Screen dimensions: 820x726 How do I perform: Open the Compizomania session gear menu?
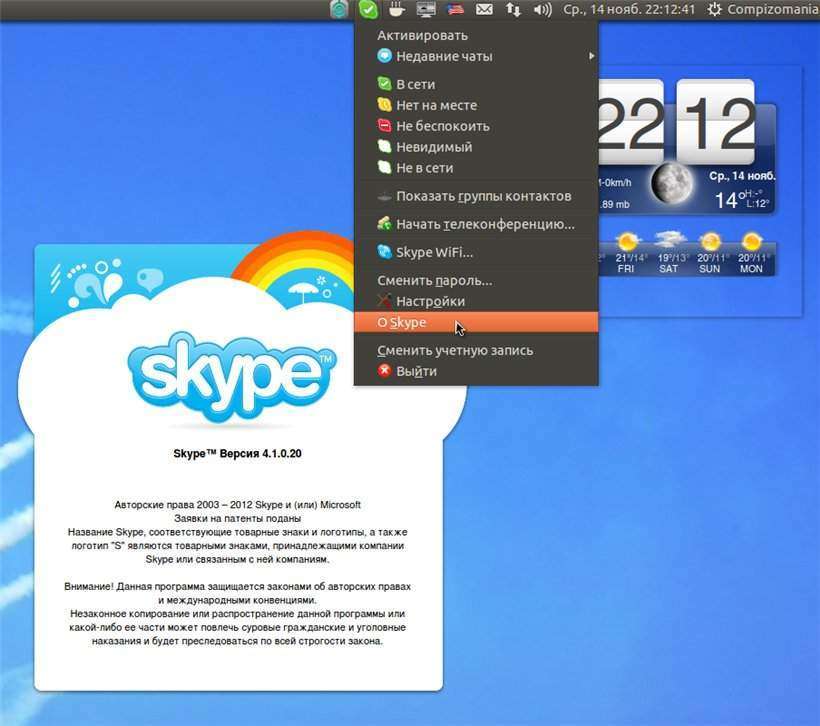[761, 9]
